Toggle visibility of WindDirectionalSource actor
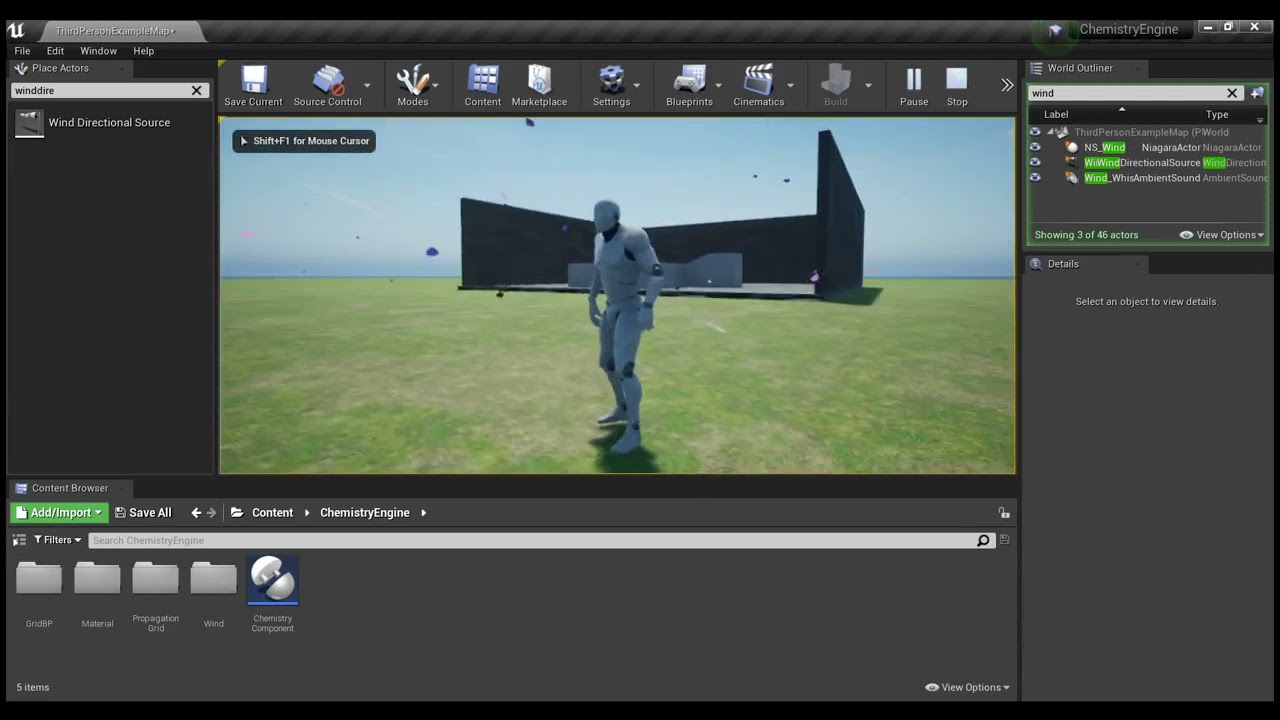Viewport: 1280px width, 720px height. pyautogui.click(x=1035, y=162)
